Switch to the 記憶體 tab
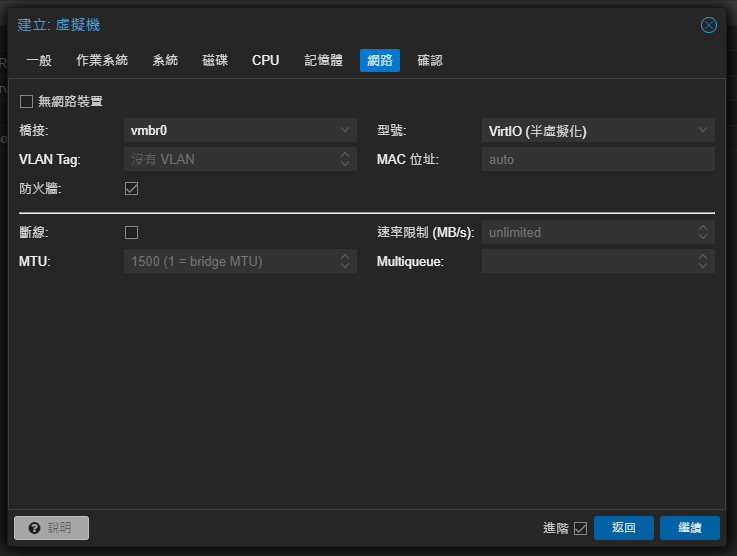 [x=324, y=60]
